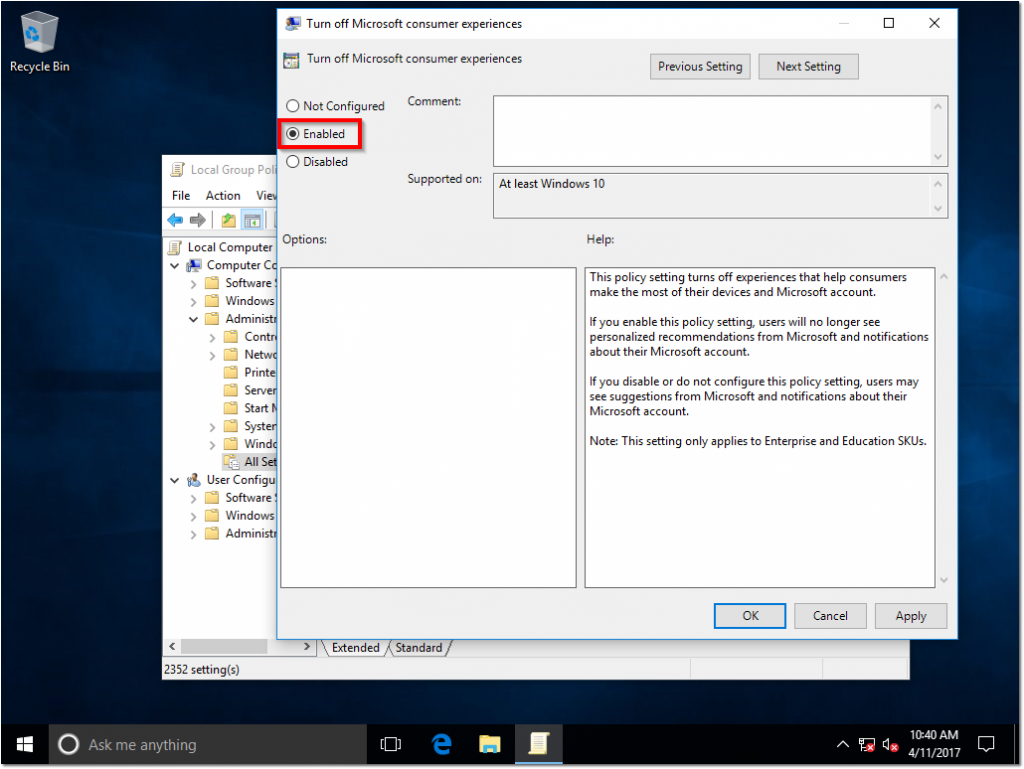The image size is (1024, 769).
Task: Click the Previous Setting button
Action: (700, 67)
